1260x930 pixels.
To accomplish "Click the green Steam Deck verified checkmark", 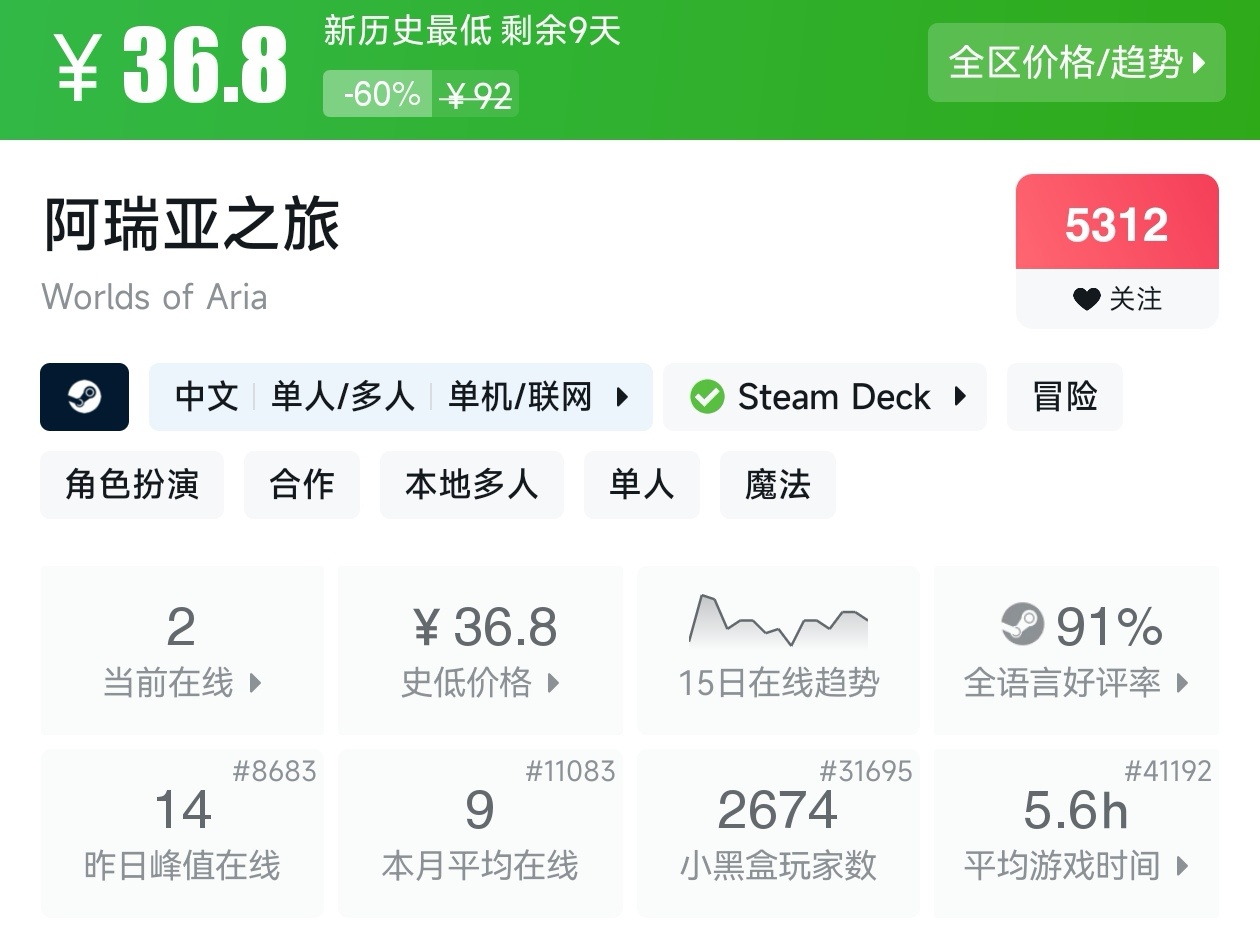I will (x=707, y=397).
